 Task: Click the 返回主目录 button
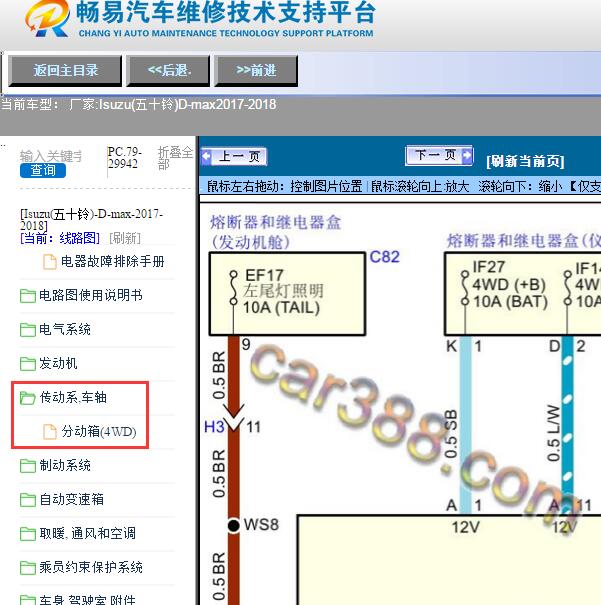pos(65,71)
